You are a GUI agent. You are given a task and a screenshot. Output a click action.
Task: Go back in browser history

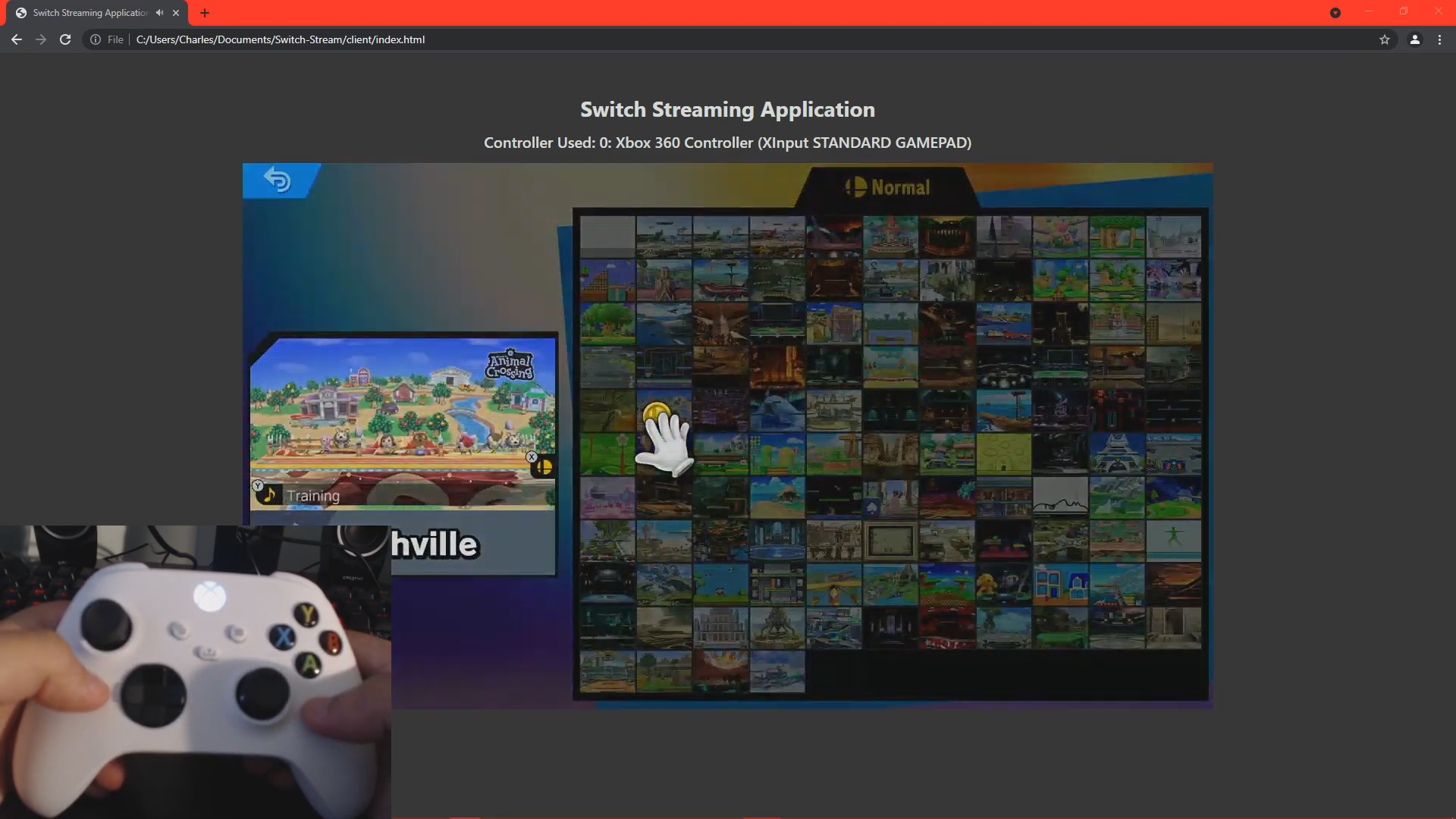(17, 39)
